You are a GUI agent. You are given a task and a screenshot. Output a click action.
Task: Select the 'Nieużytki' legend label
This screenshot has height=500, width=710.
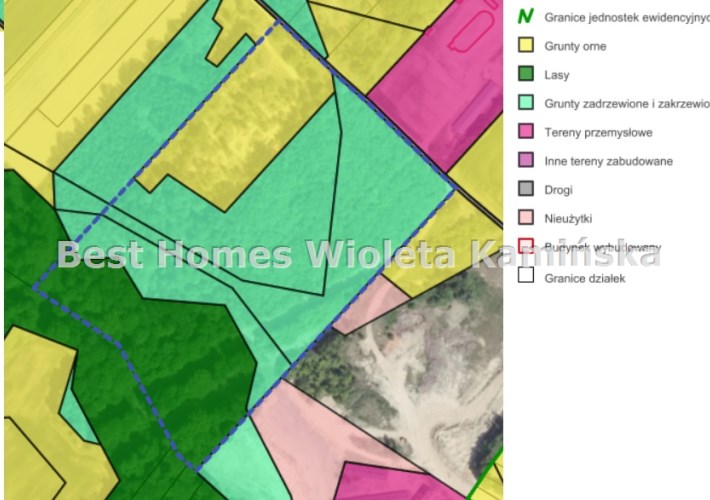click(568, 219)
